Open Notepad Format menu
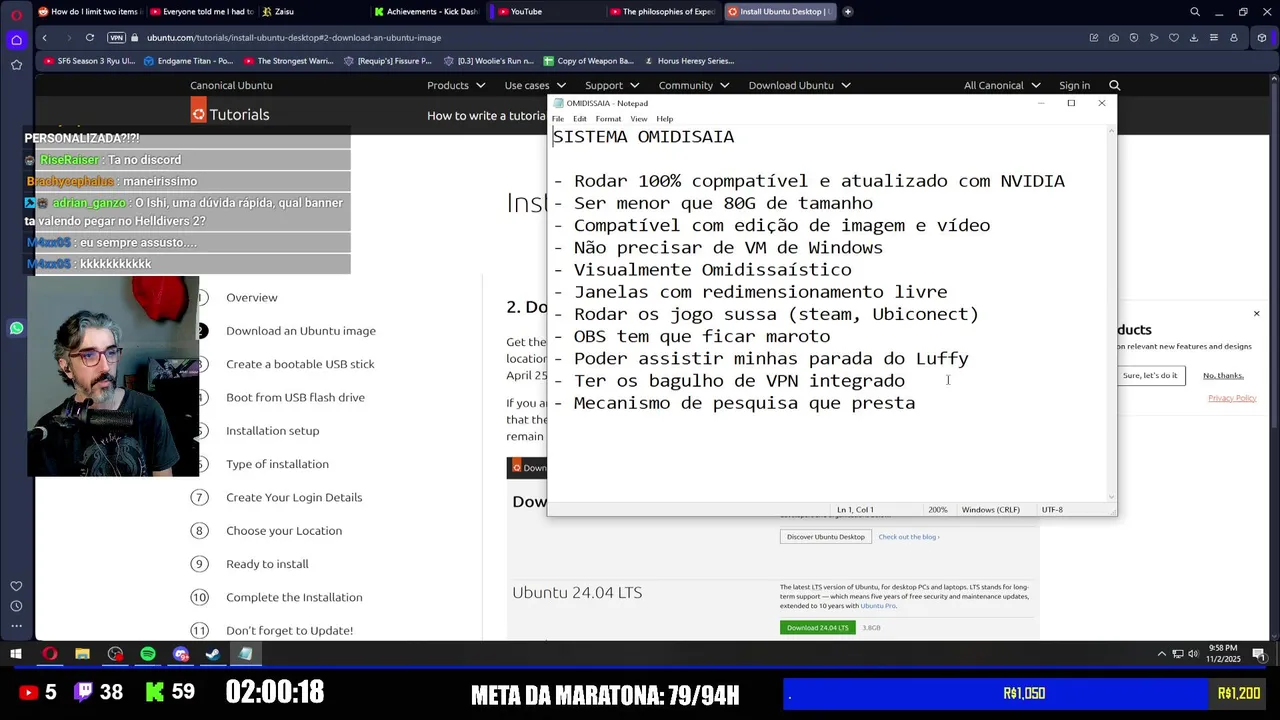 [x=608, y=119]
